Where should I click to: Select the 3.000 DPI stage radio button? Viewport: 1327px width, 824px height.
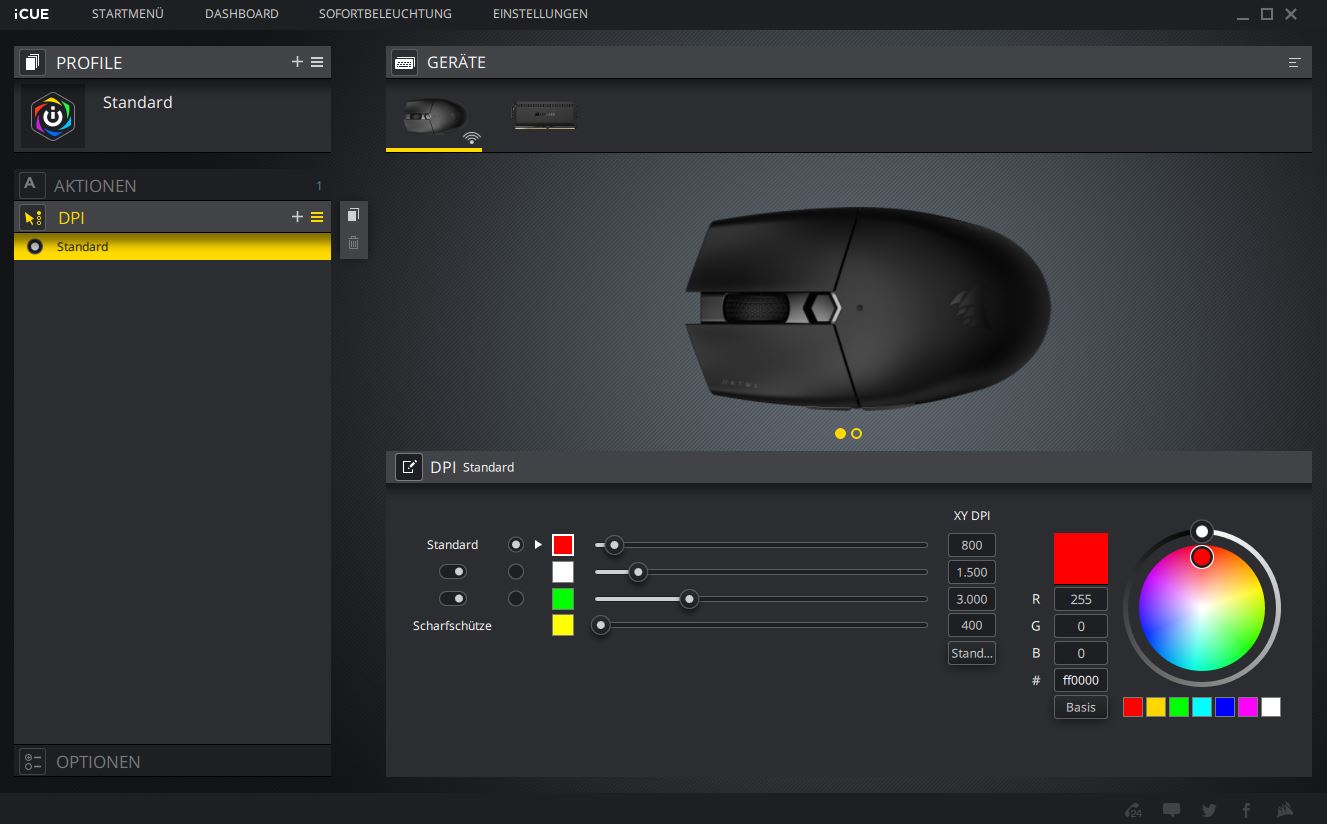click(516, 599)
